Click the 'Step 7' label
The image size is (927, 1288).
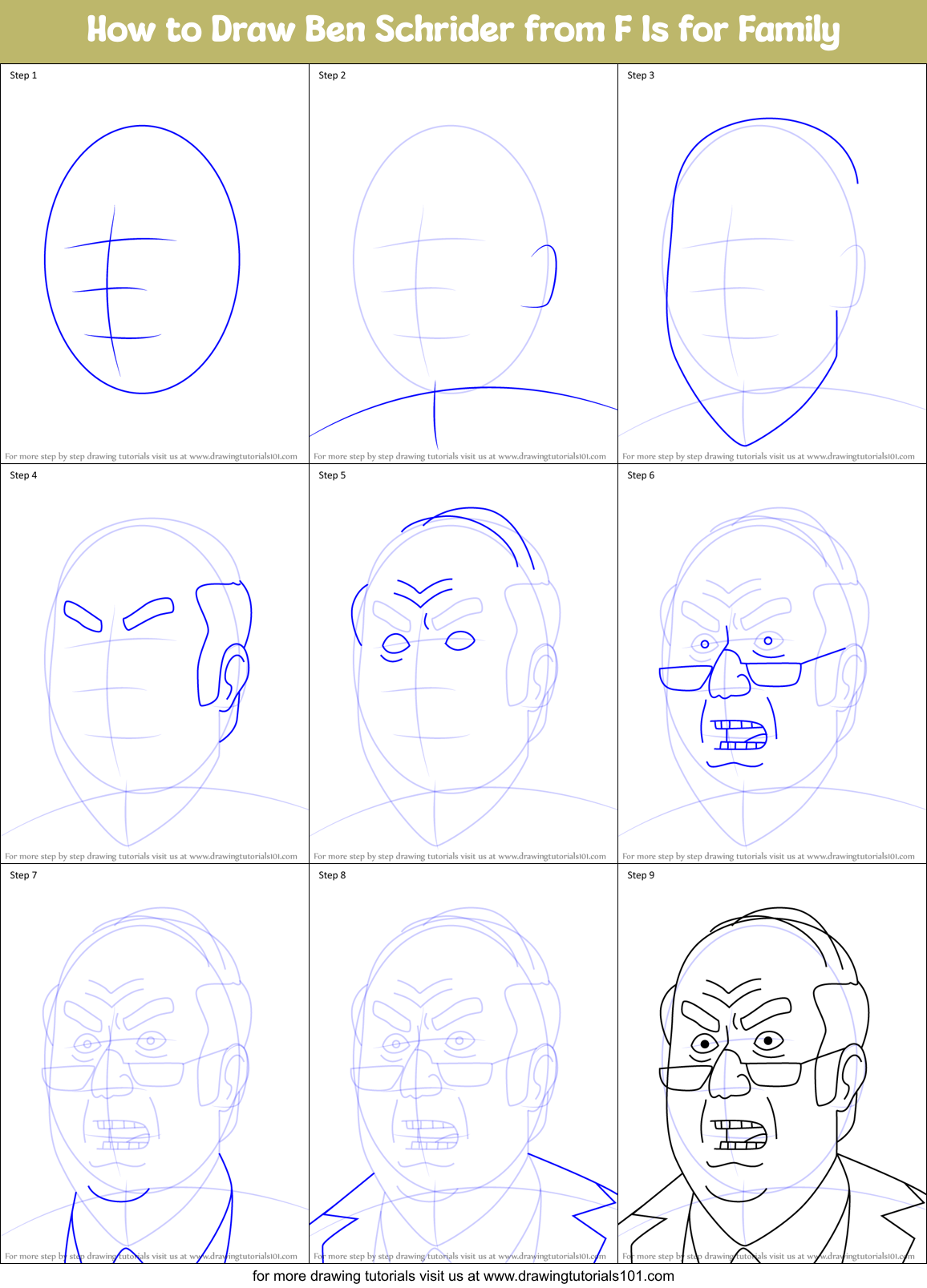click(x=23, y=875)
